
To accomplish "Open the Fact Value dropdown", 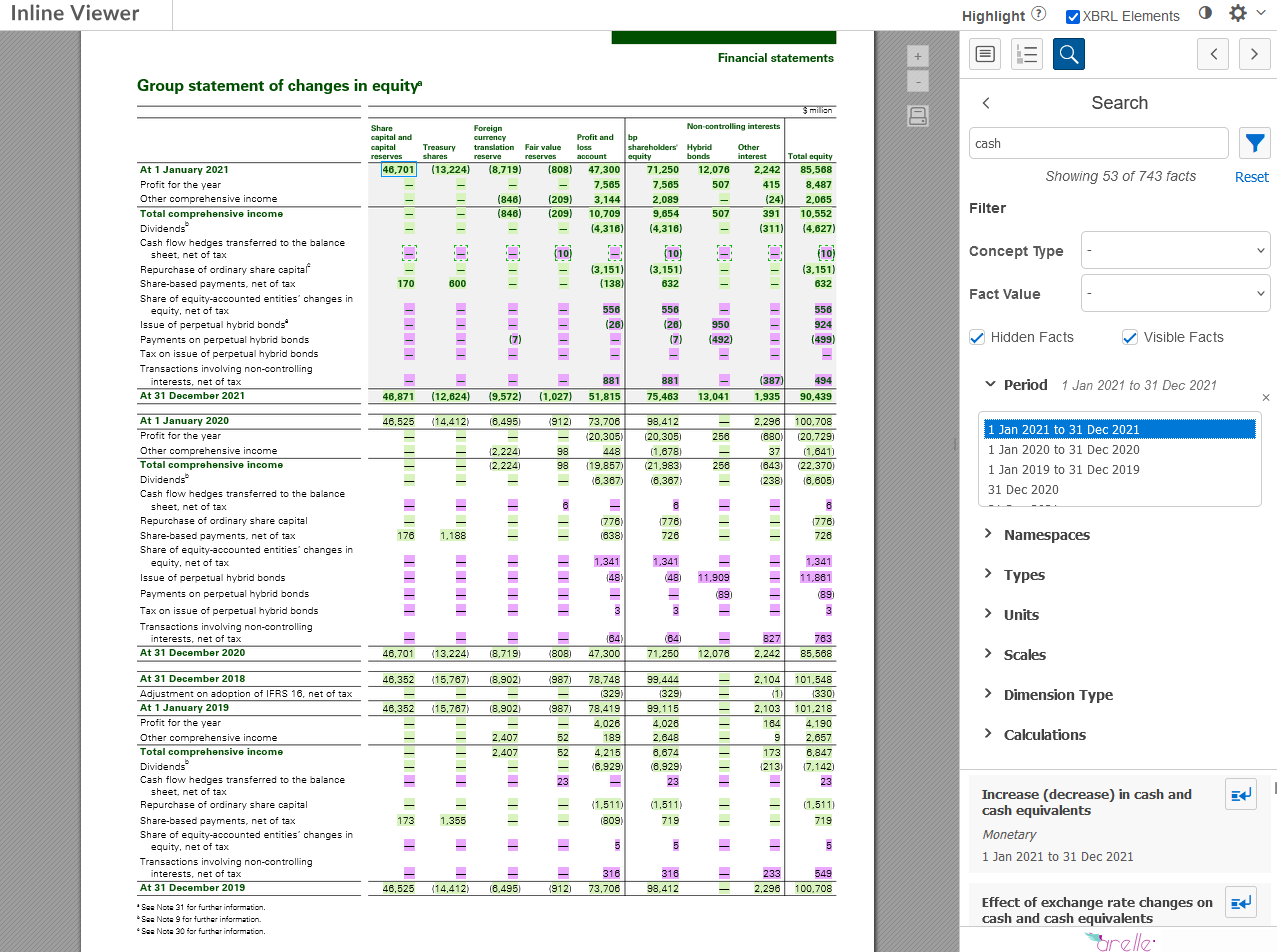I will 1175,294.
